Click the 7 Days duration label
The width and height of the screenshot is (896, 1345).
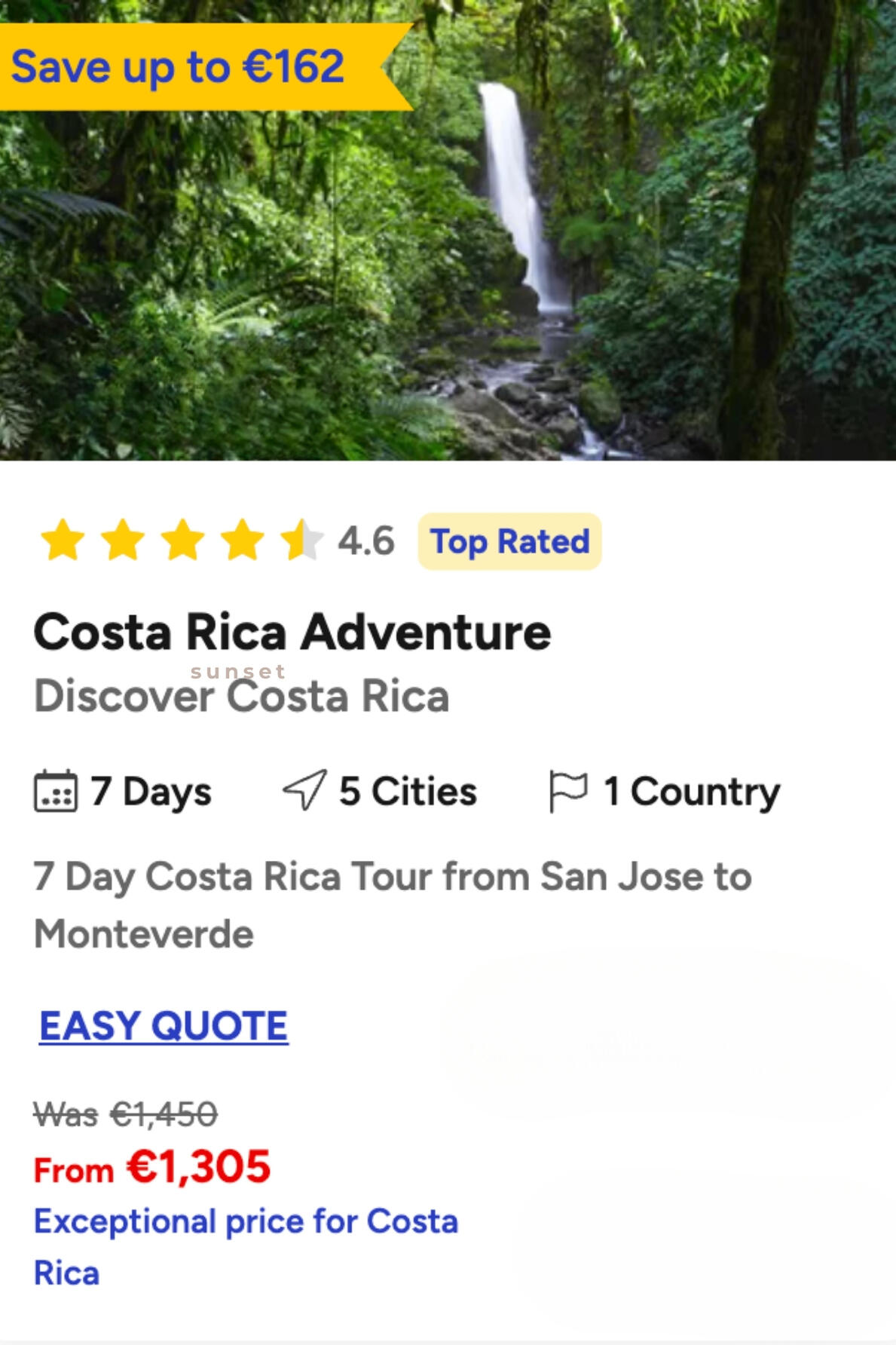[x=151, y=792]
